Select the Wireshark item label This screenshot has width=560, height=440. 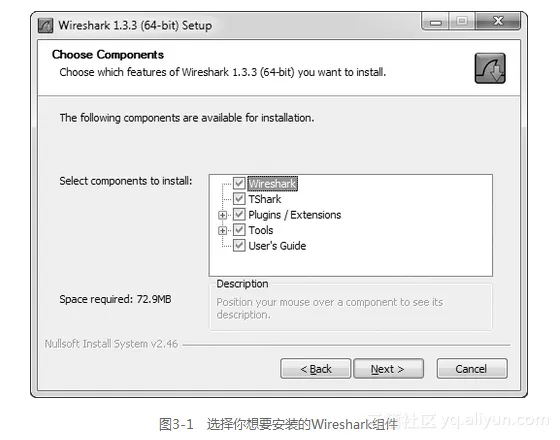[x=272, y=184]
